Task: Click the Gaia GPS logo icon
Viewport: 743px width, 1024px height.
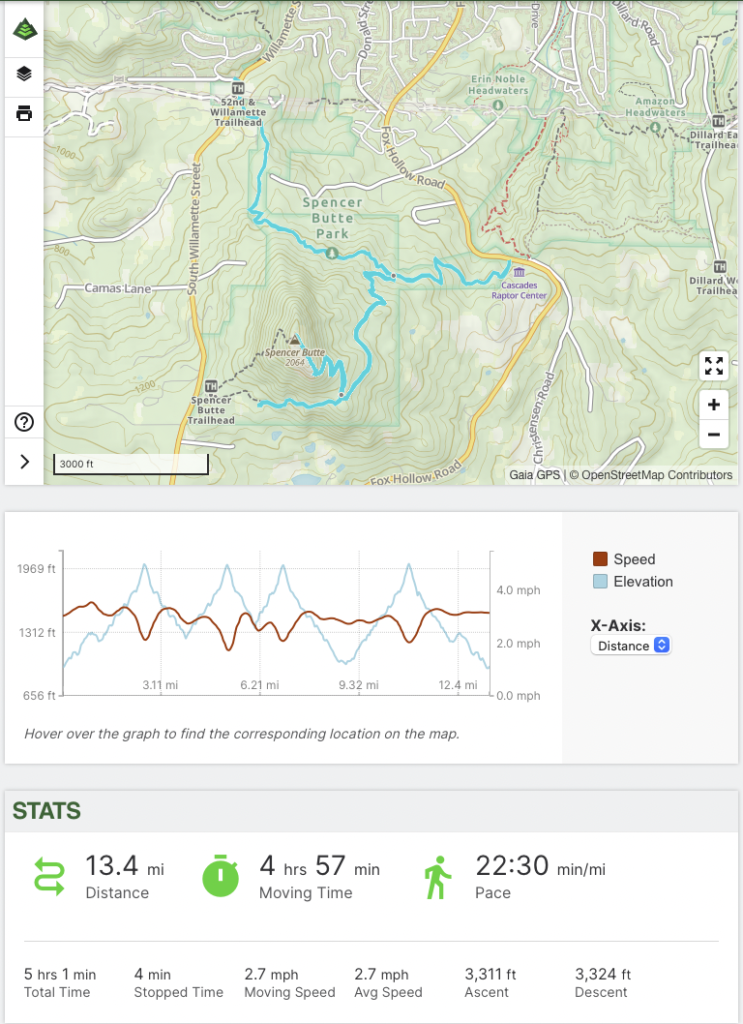Action: (x=24, y=29)
